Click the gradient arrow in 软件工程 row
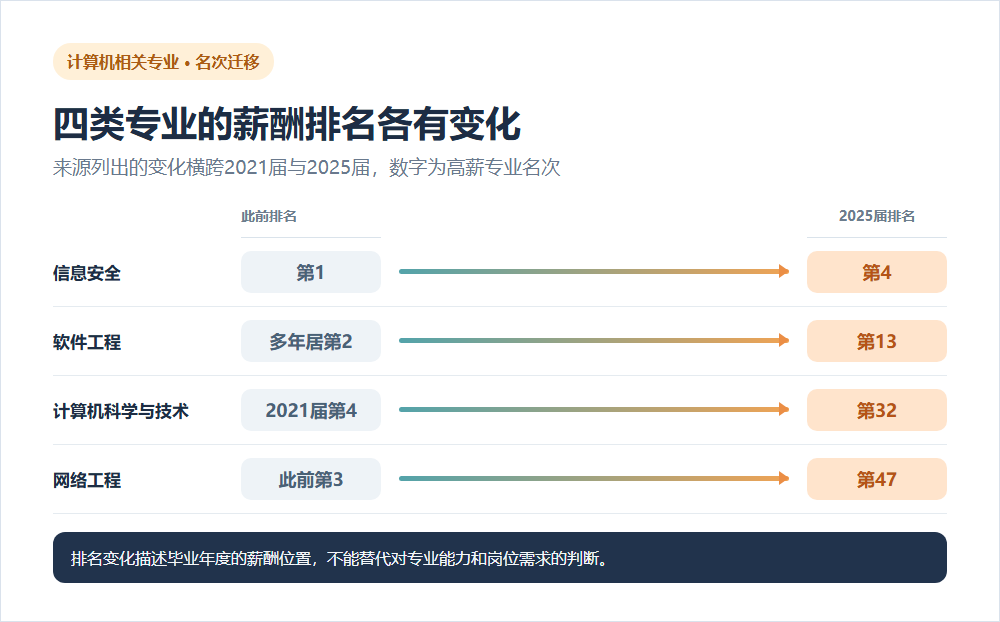 point(594,341)
